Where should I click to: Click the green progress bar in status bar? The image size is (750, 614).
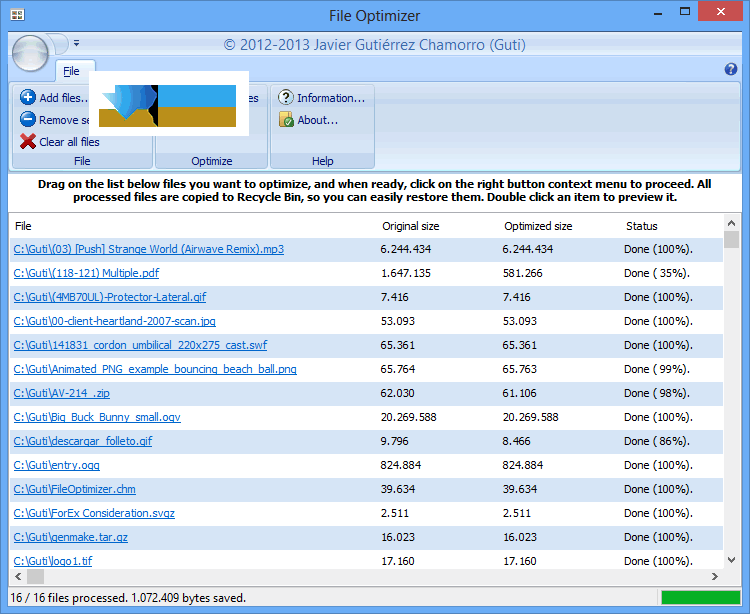pyautogui.click(x=700, y=598)
